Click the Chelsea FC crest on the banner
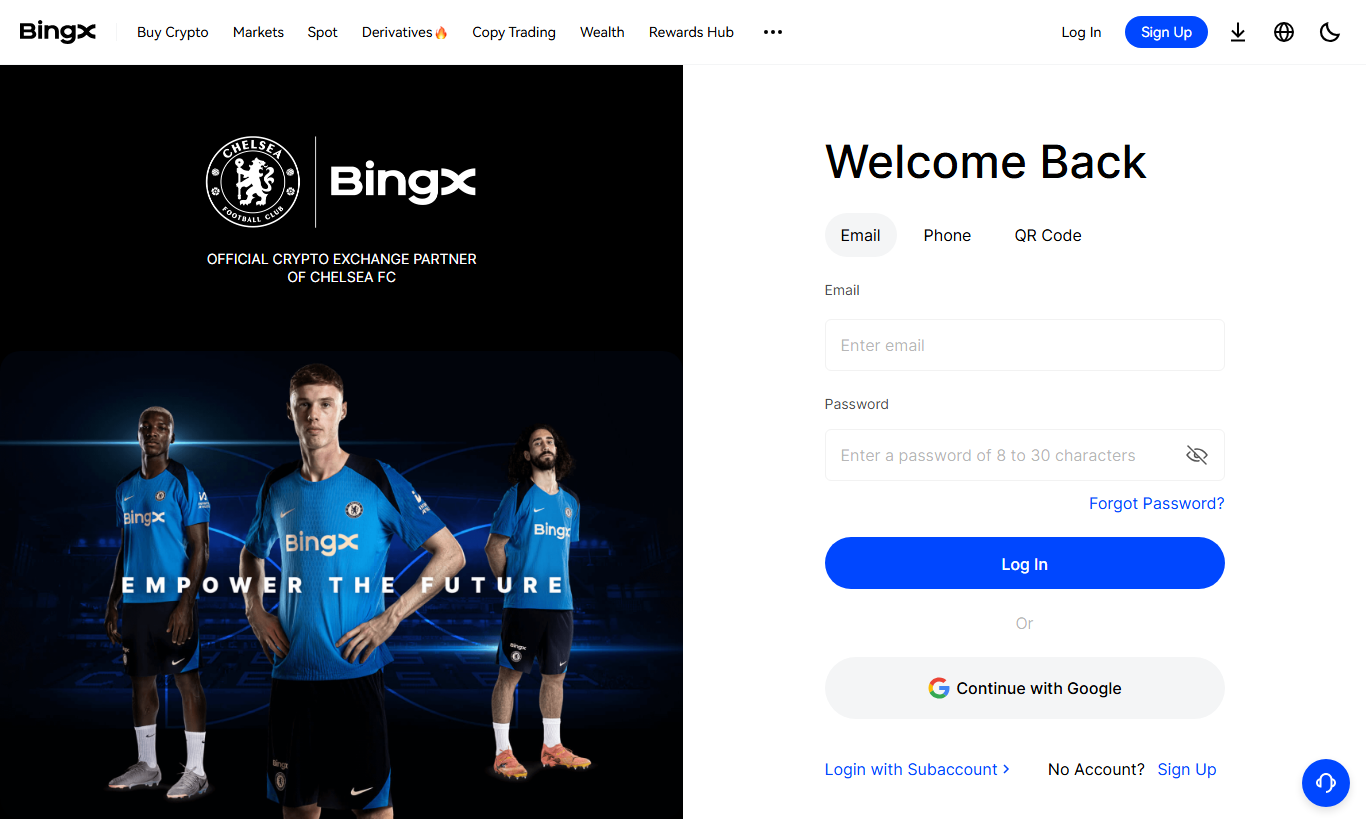This screenshot has width=1366, height=819. click(x=252, y=182)
